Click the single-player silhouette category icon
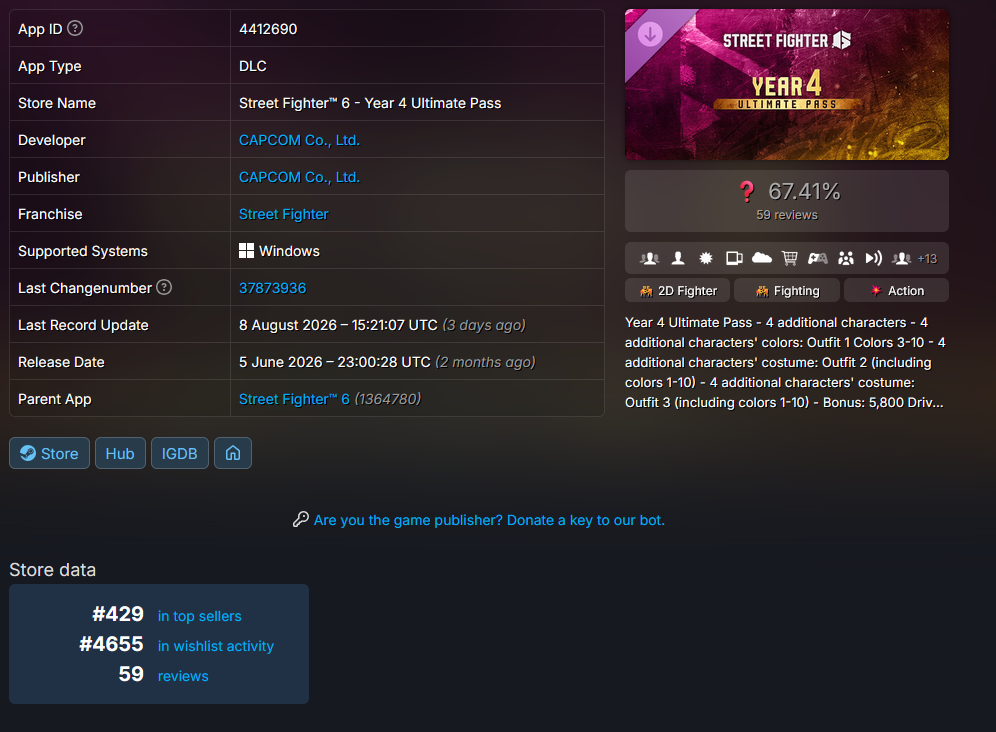Image resolution: width=996 pixels, height=732 pixels. [678, 258]
